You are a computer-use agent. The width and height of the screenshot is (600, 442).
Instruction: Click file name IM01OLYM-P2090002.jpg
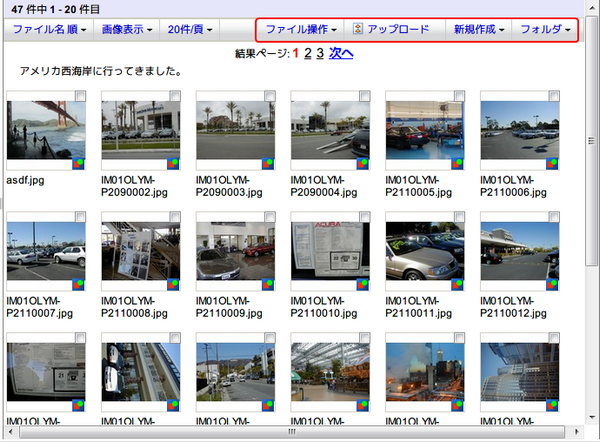point(134,186)
